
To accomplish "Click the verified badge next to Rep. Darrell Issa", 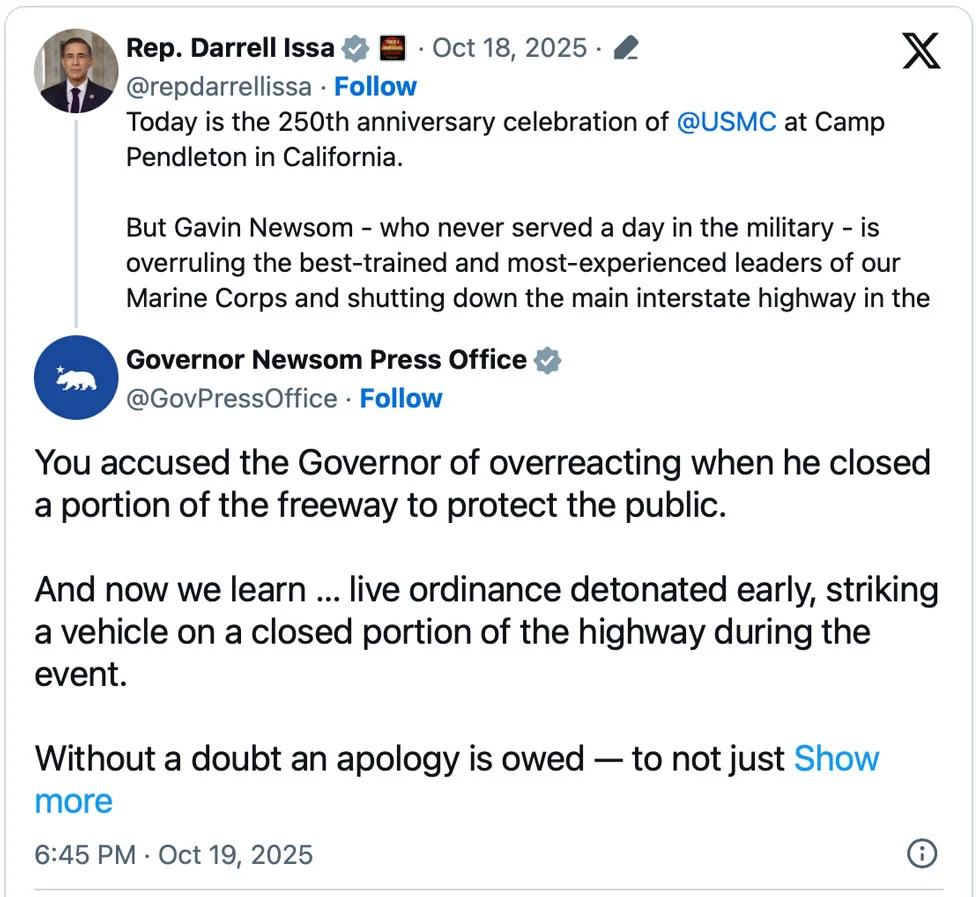I will tap(355, 47).
